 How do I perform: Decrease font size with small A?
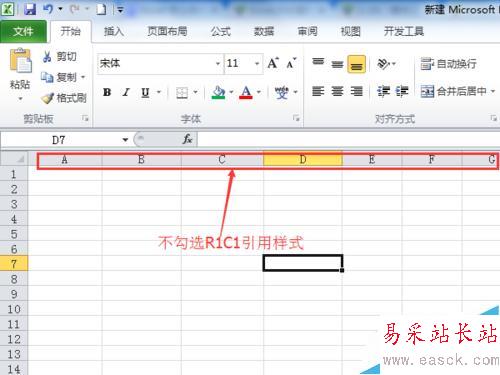point(291,63)
